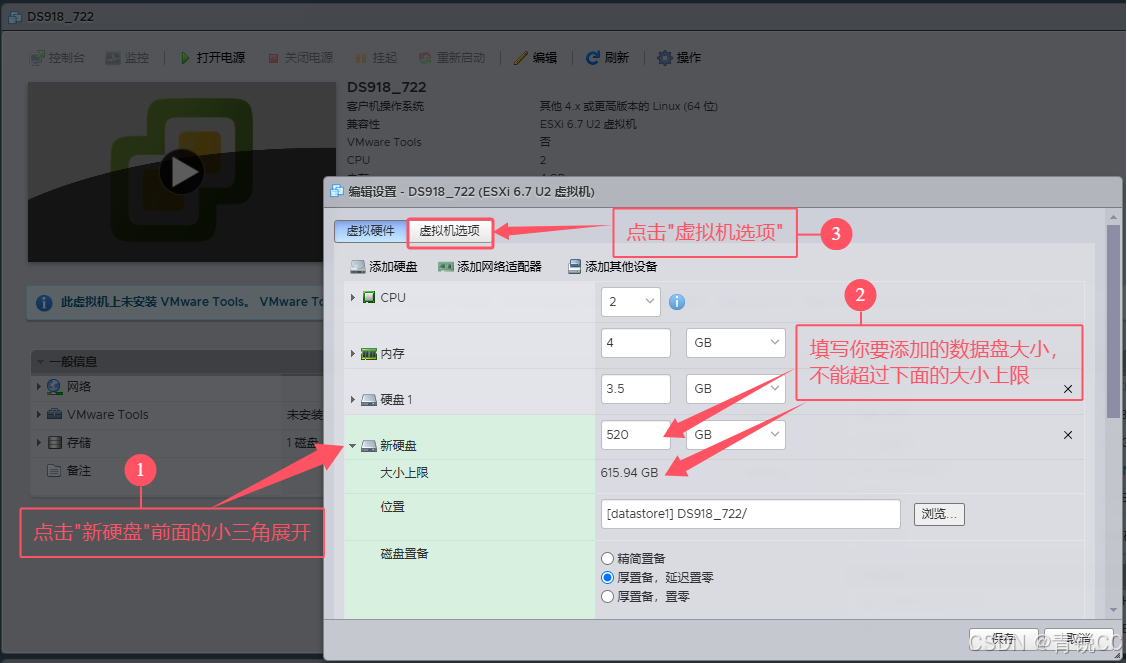Click the 磁盘置备 label
The width and height of the screenshot is (1127, 663).
(x=404, y=554)
